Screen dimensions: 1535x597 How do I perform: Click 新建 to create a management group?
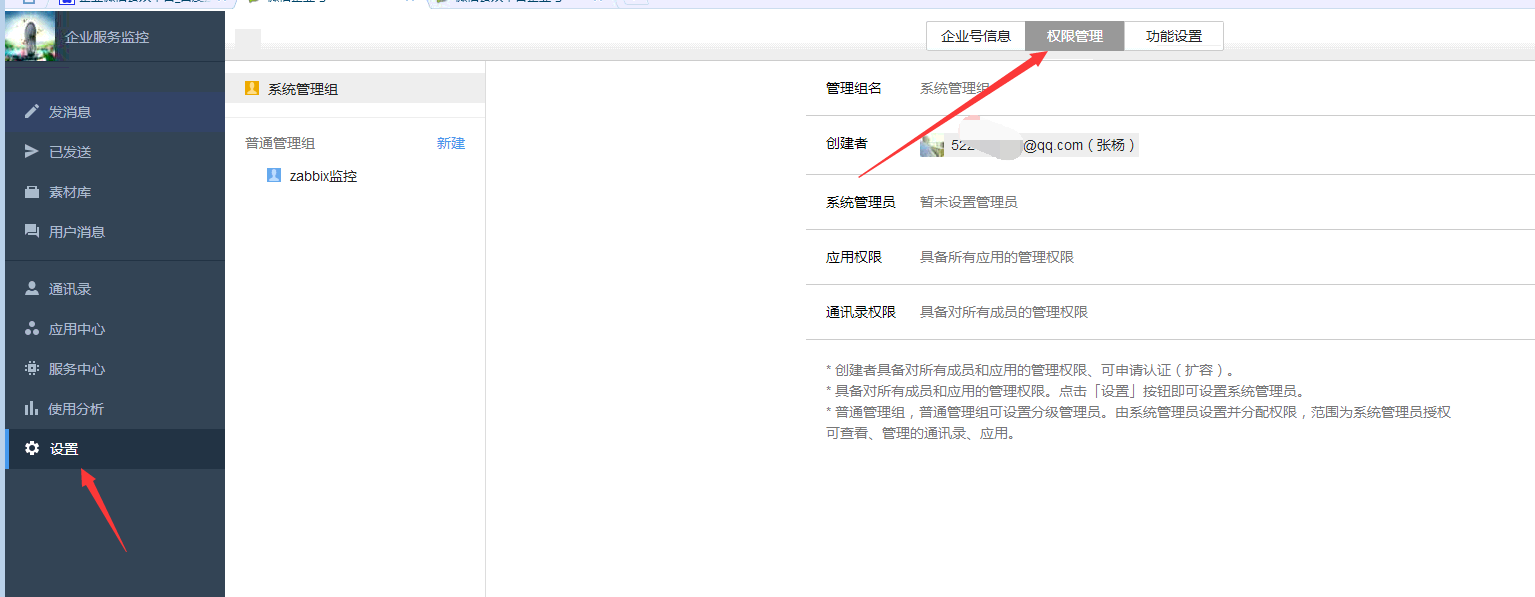pyautogui.click(x=450, y=143)
